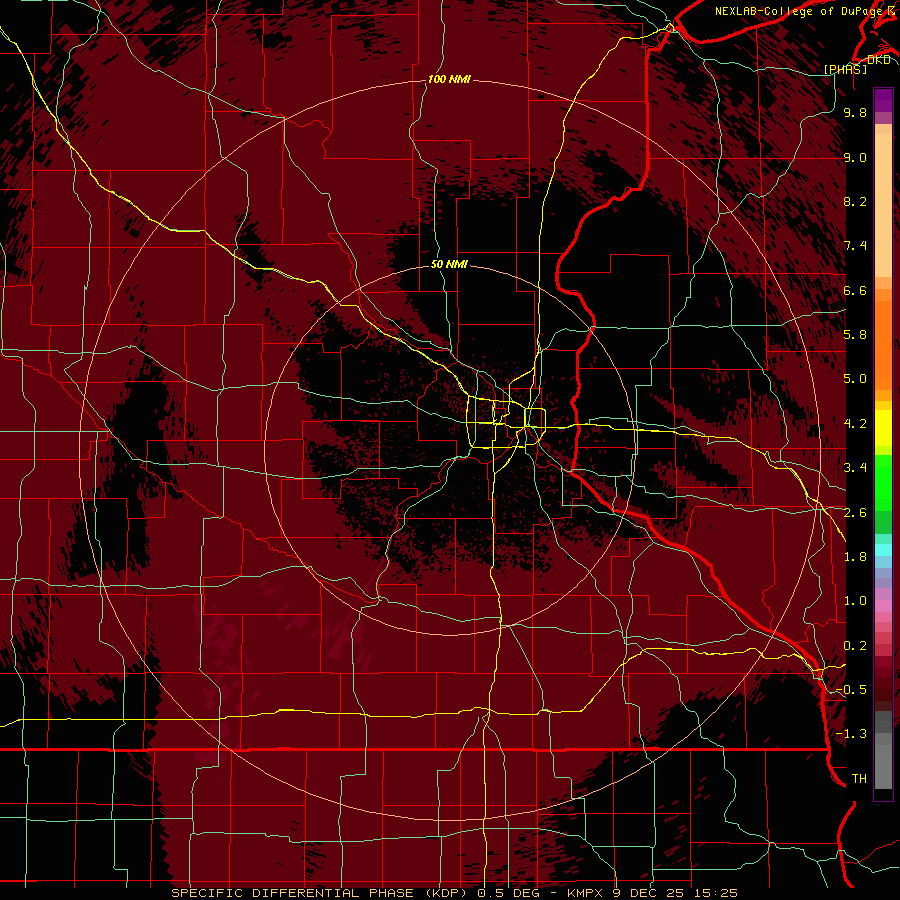This screenshot has height=900, width=900.
Task: Click the [PHAS] label above the color scale
Action: pyautogui.click(x=845, y=69)
